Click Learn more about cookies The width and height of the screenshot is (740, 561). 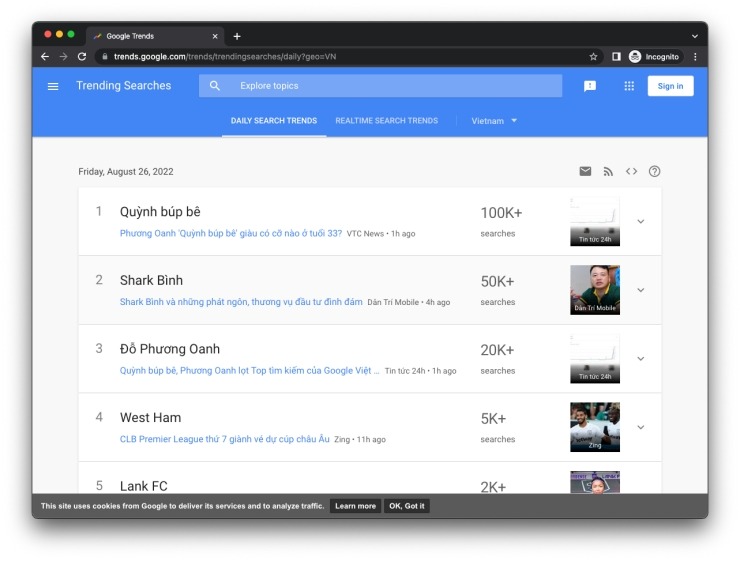tap(355, 506)
